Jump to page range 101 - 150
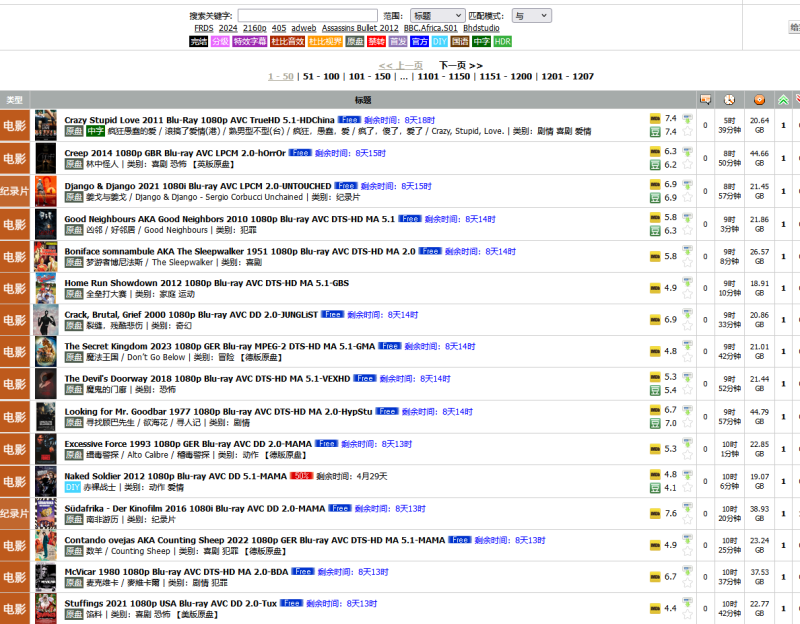 pos(369,77)
